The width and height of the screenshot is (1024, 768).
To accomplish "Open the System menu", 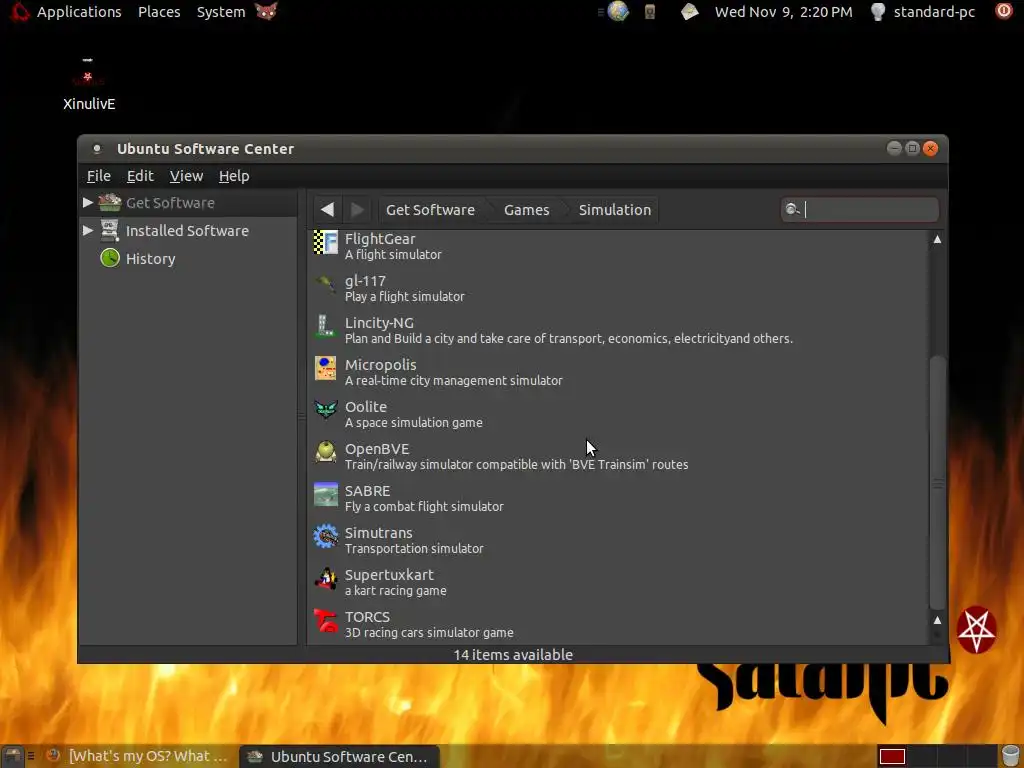I will coord(221,12).
